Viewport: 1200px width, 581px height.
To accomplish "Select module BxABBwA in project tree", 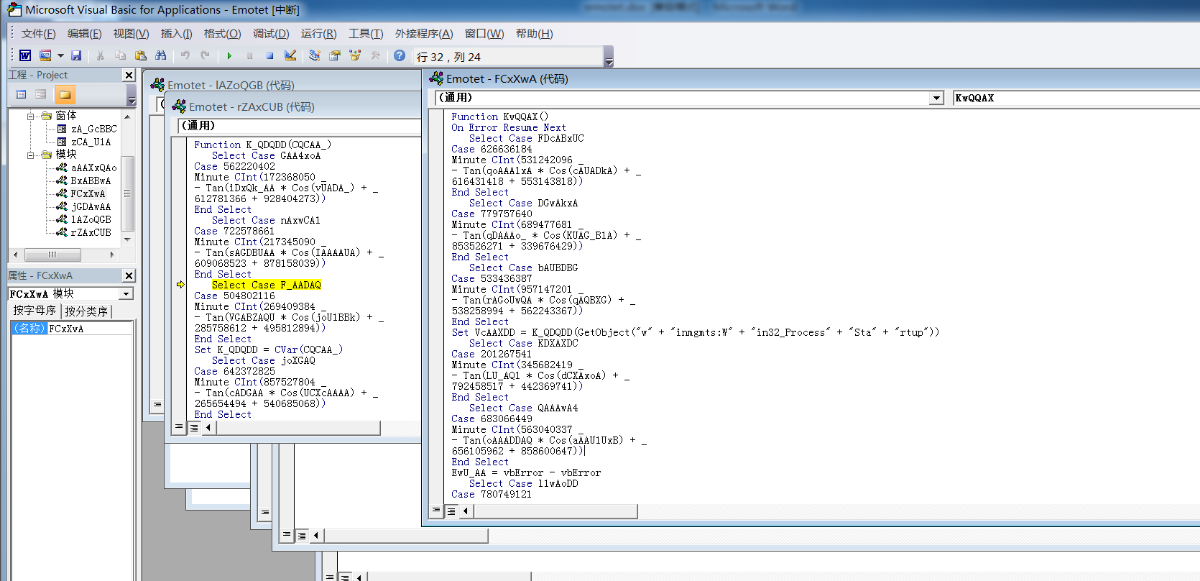I will [91, 180].
